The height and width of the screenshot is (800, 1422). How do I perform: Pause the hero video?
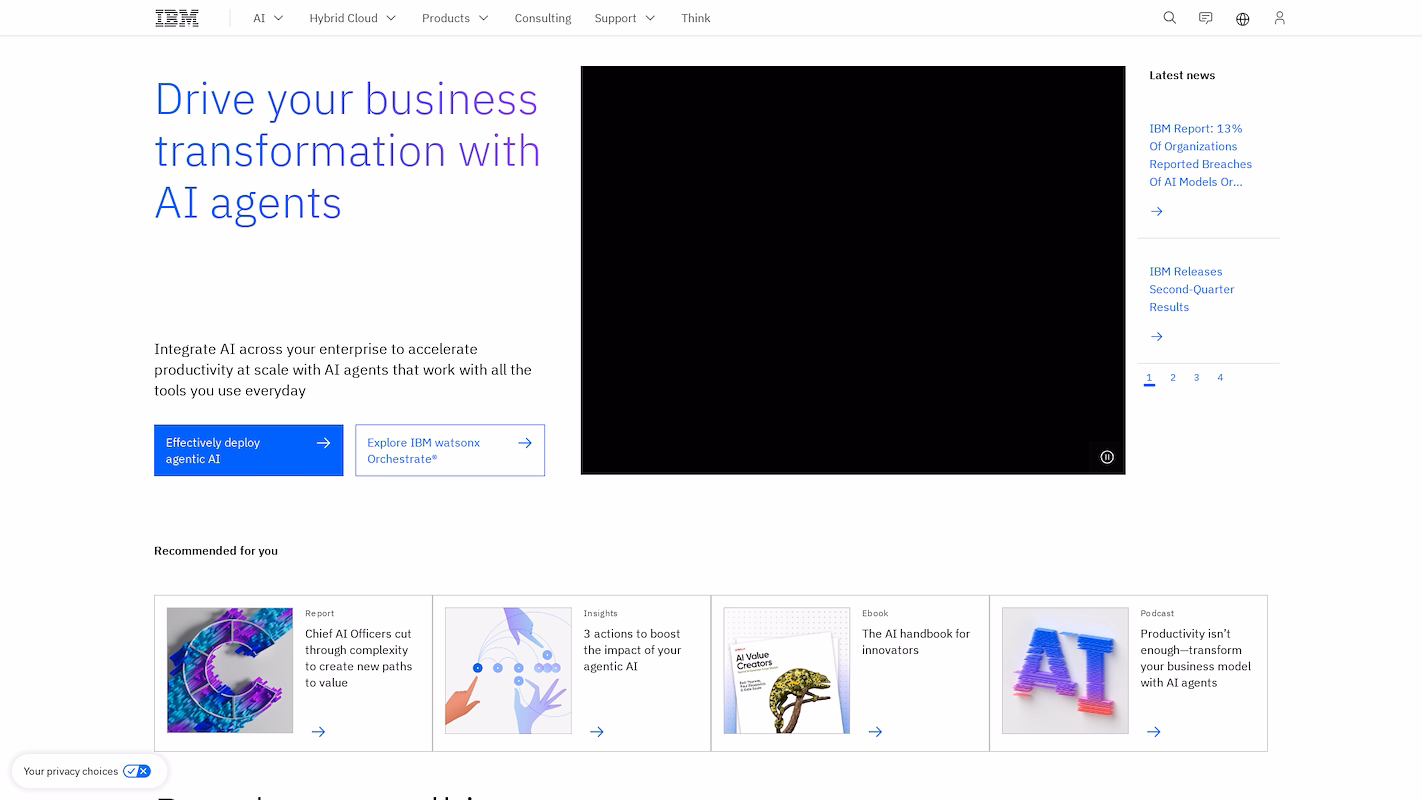pos(1107,457)
